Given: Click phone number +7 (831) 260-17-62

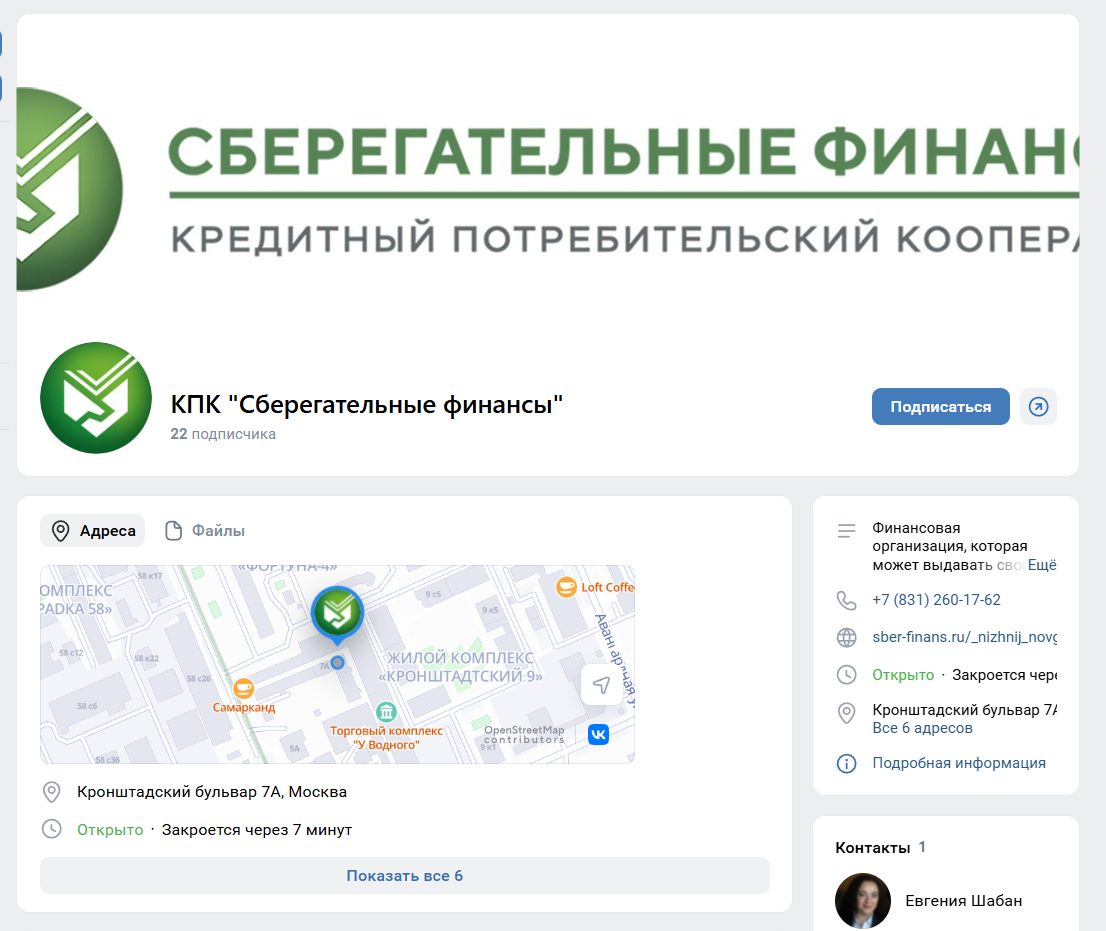Looking at the screenshot, I should tap(936, 600).
